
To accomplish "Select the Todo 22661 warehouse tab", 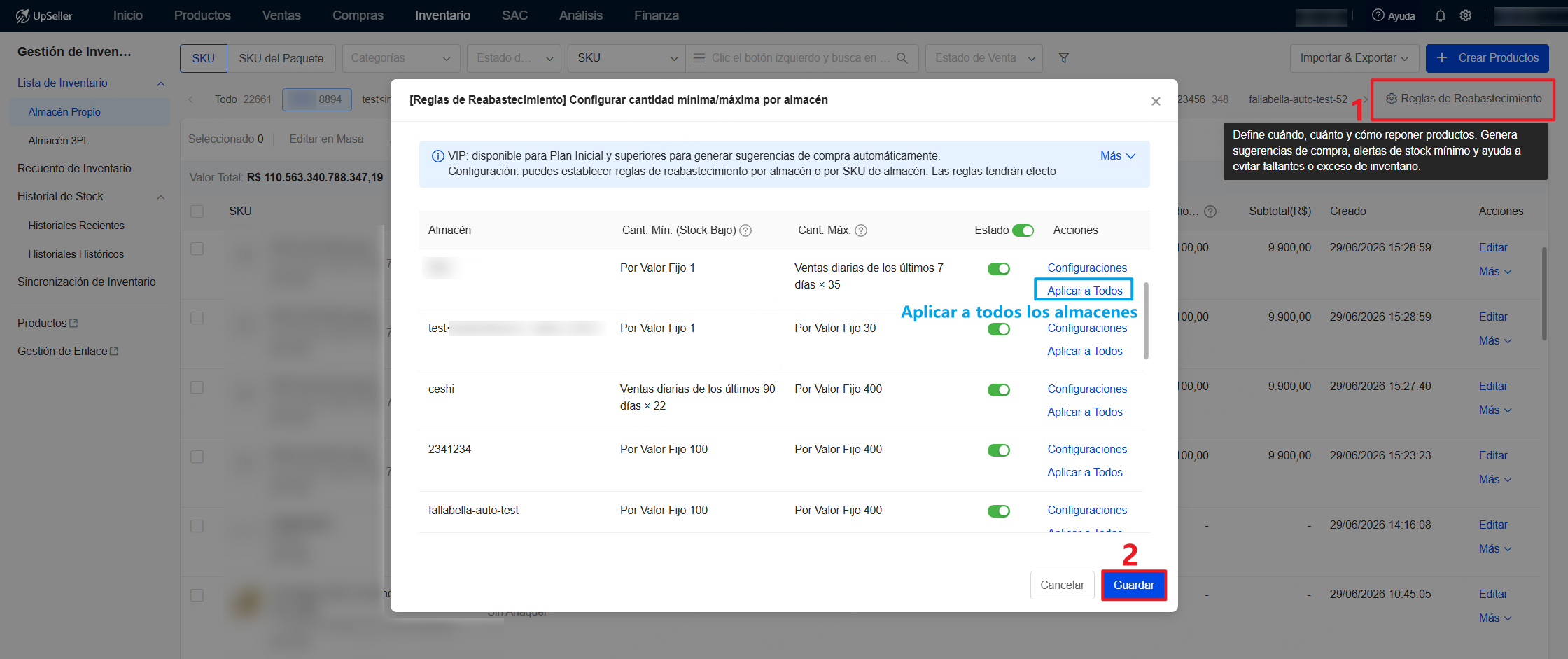I will point(243,99).
